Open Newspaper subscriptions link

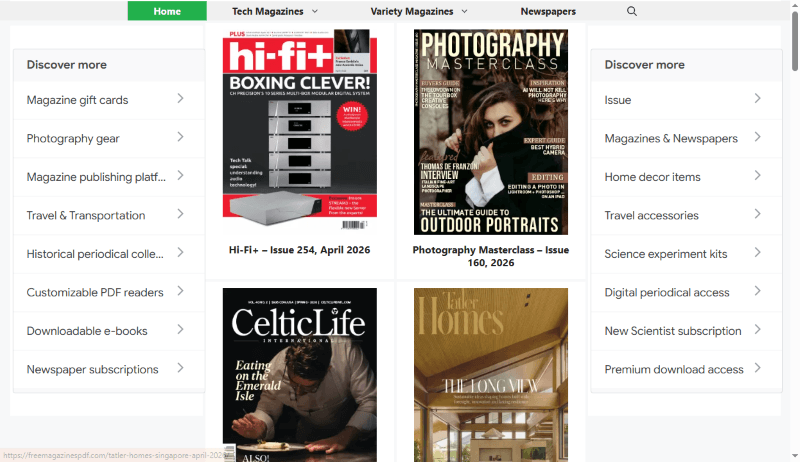(x=92, y=369)
